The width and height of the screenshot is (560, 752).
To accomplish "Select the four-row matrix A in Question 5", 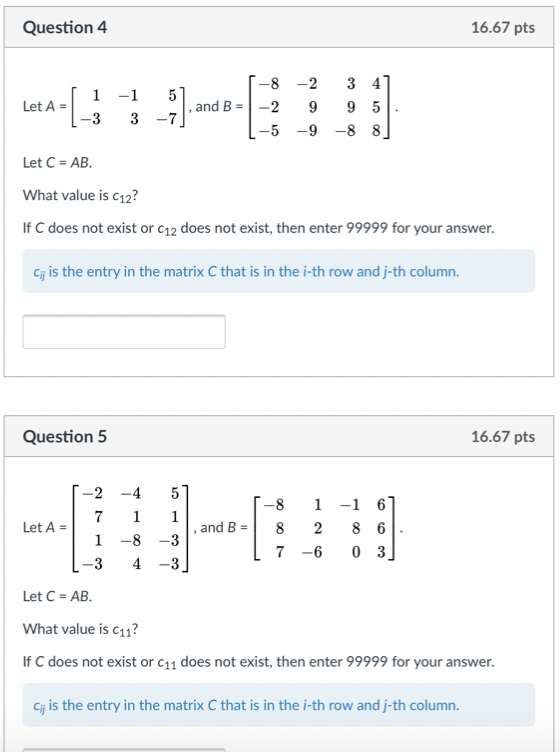I will click(130, 528).
